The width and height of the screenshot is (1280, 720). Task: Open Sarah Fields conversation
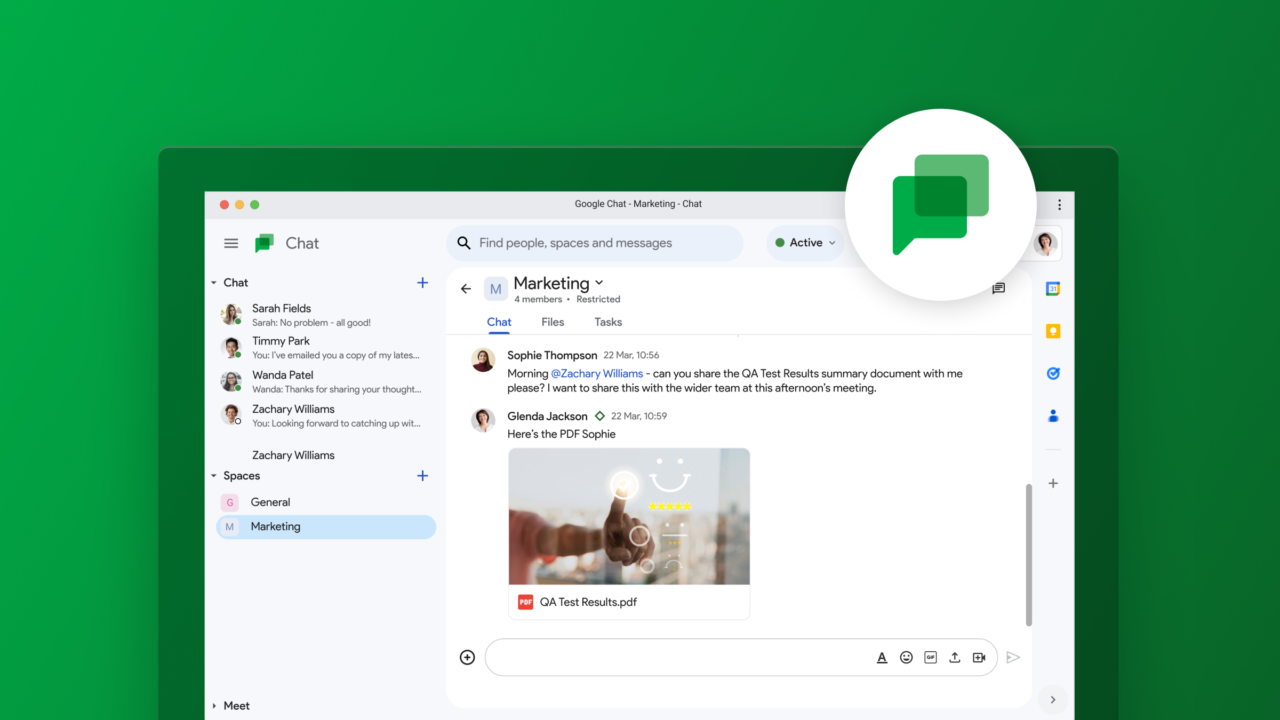(326, 315)
